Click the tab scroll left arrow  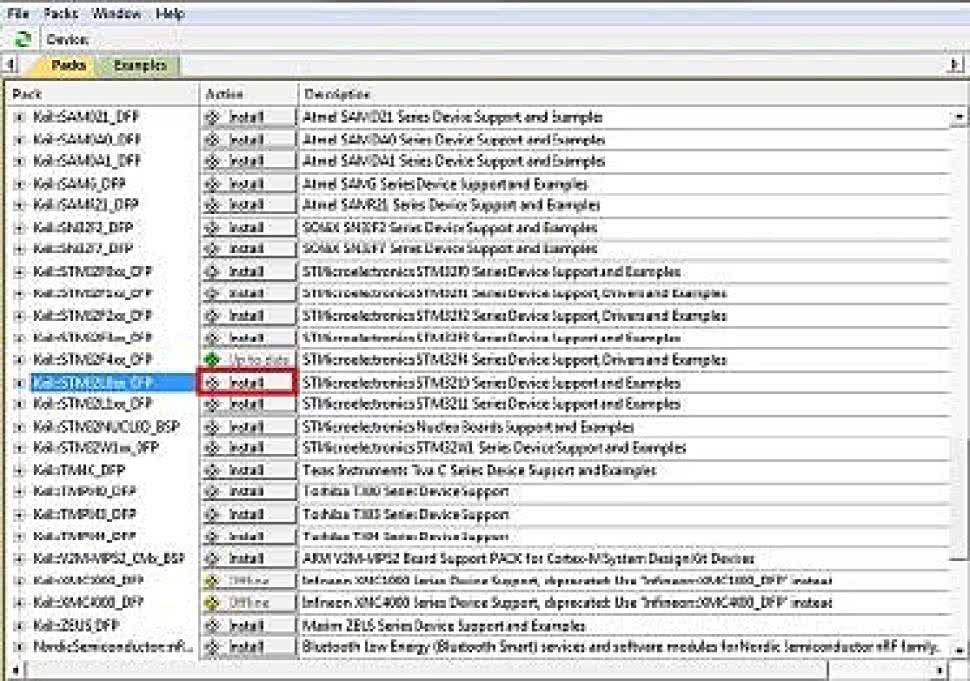pos(9,65)
